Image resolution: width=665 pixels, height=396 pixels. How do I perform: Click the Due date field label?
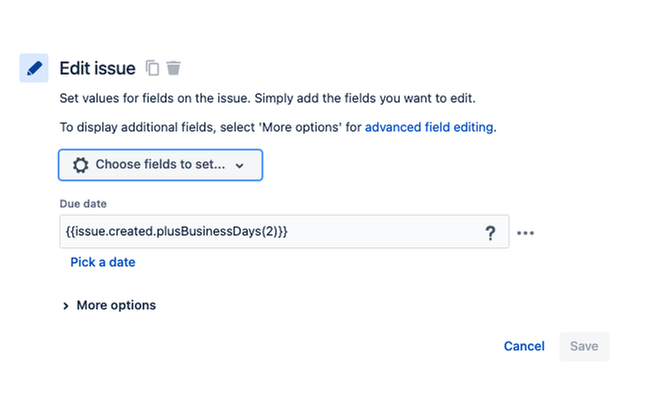[83, 204]
